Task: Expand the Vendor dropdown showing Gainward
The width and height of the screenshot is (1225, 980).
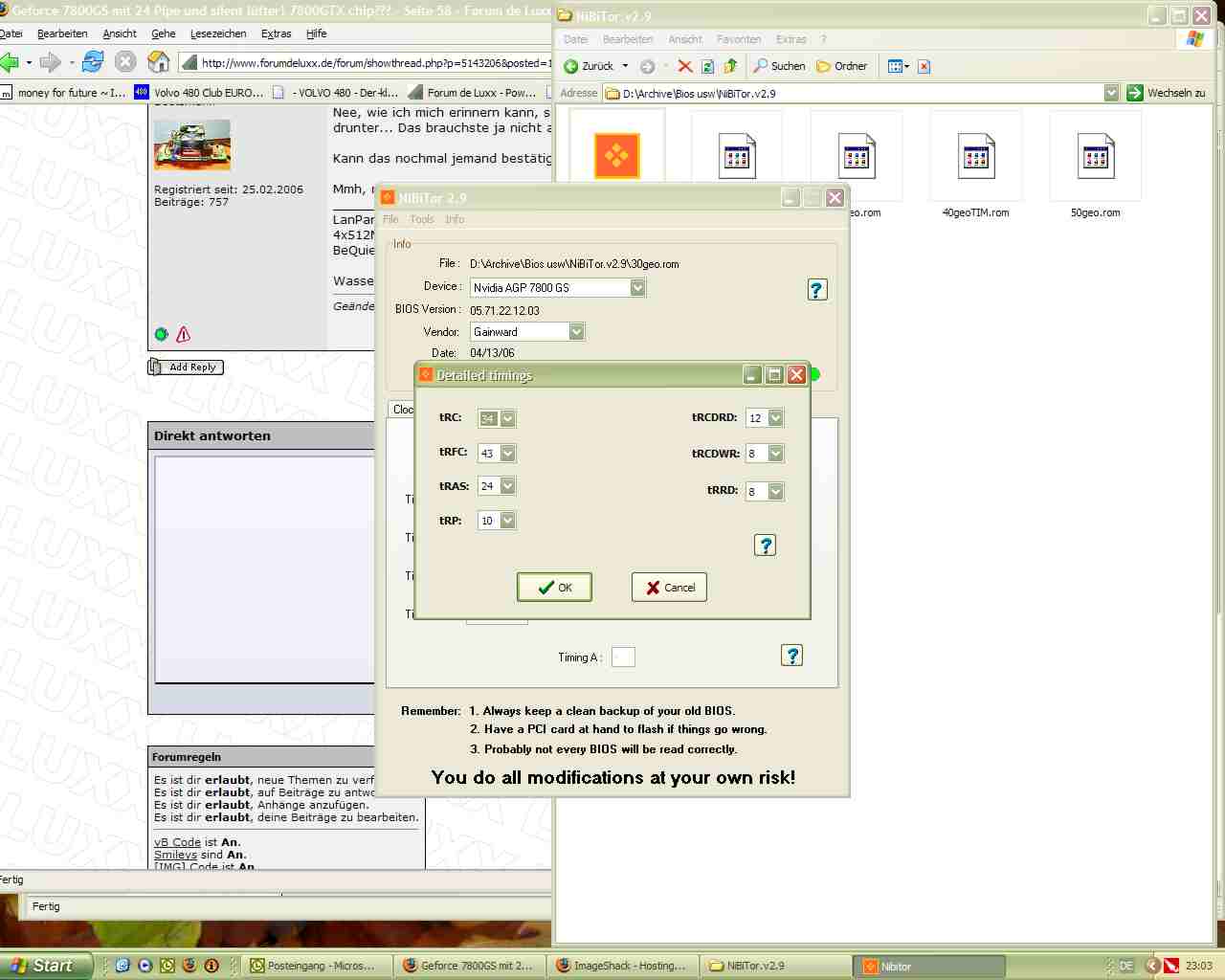Action: (x=576, y=331)
